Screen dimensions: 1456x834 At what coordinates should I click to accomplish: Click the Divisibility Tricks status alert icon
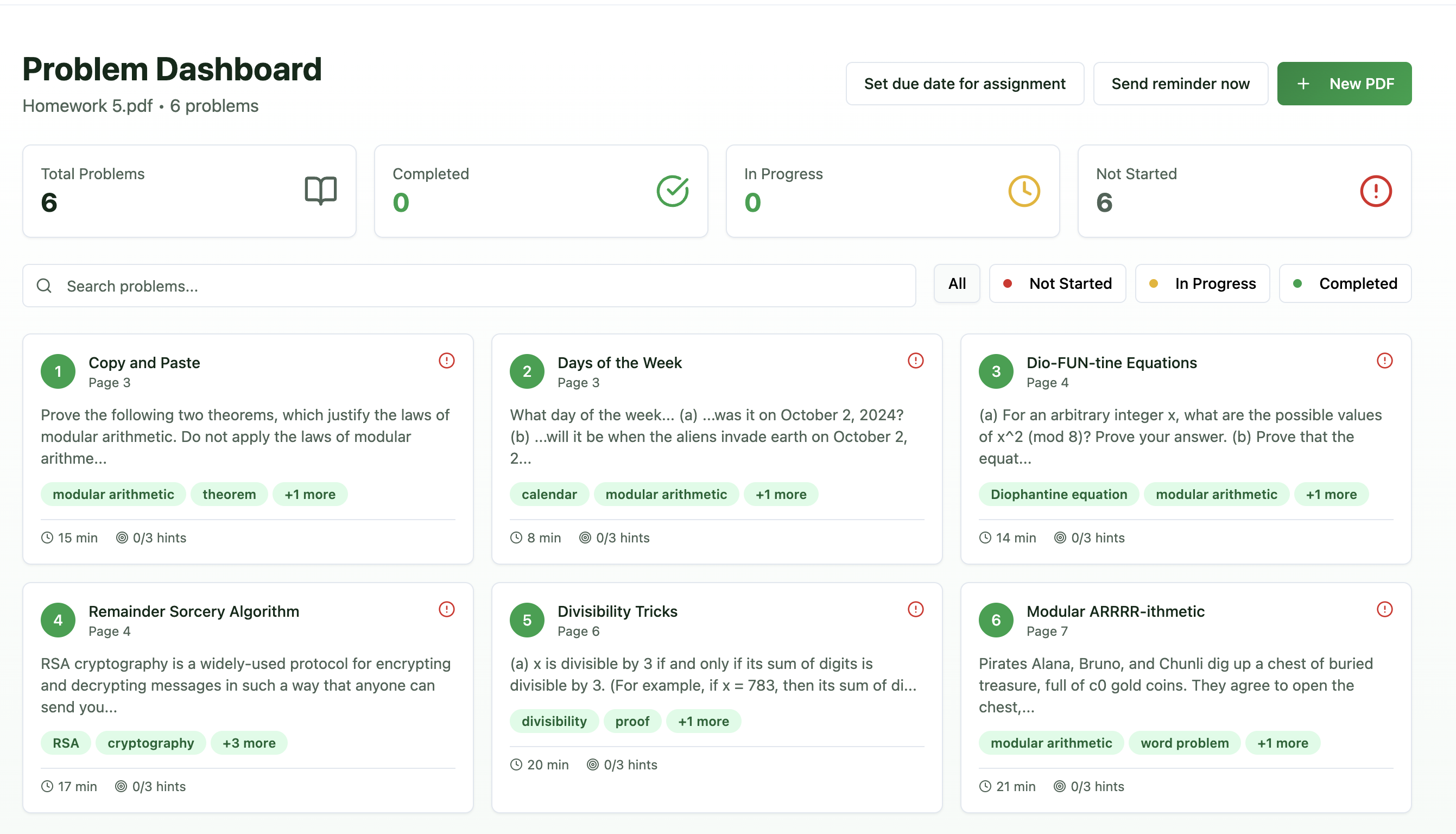point(915,609)
